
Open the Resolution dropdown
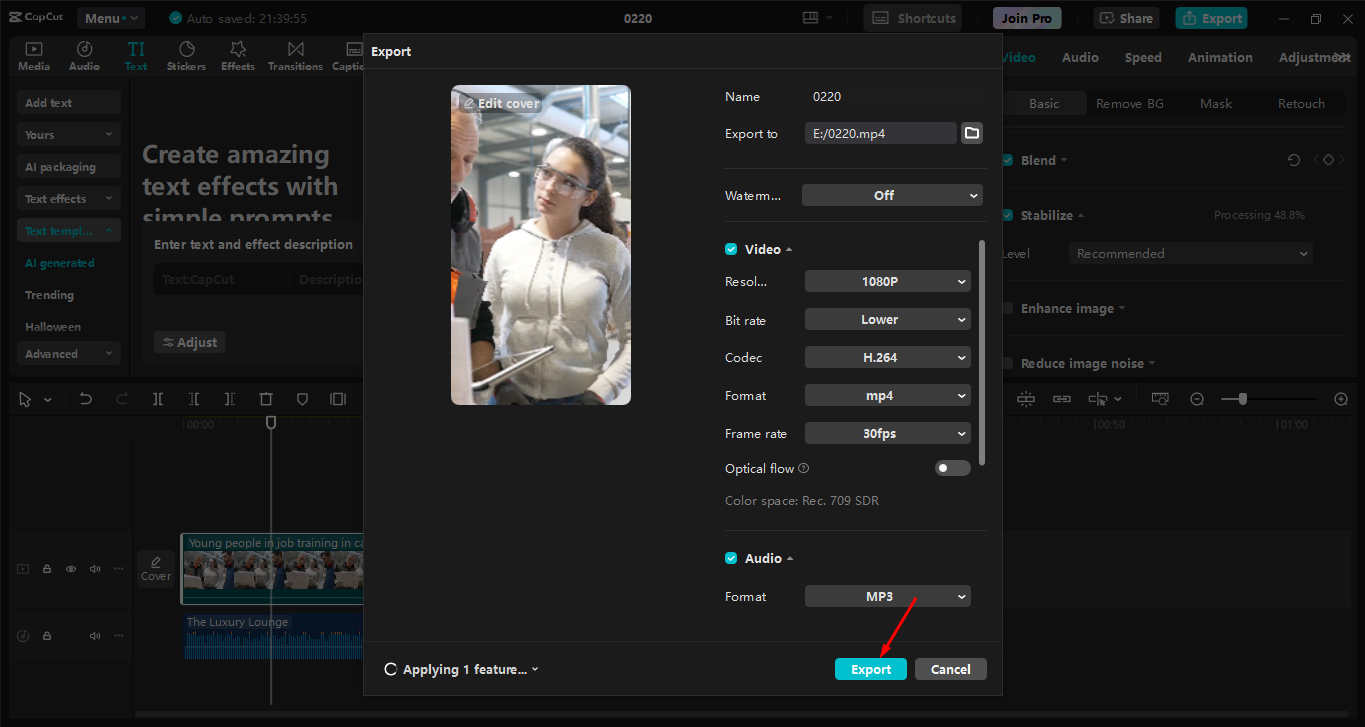(887, 281)
